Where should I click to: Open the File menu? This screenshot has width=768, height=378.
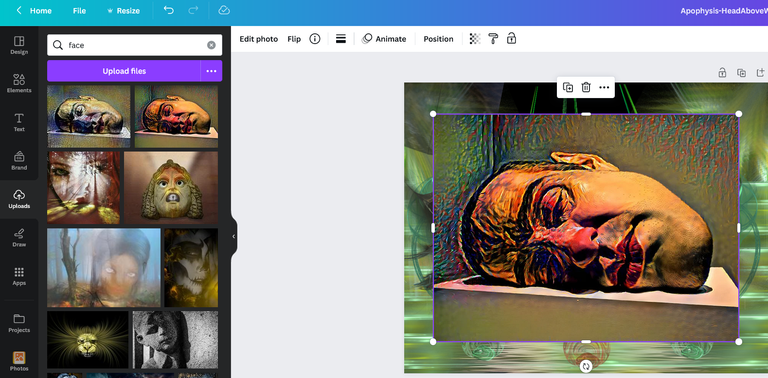pos(79,10)
